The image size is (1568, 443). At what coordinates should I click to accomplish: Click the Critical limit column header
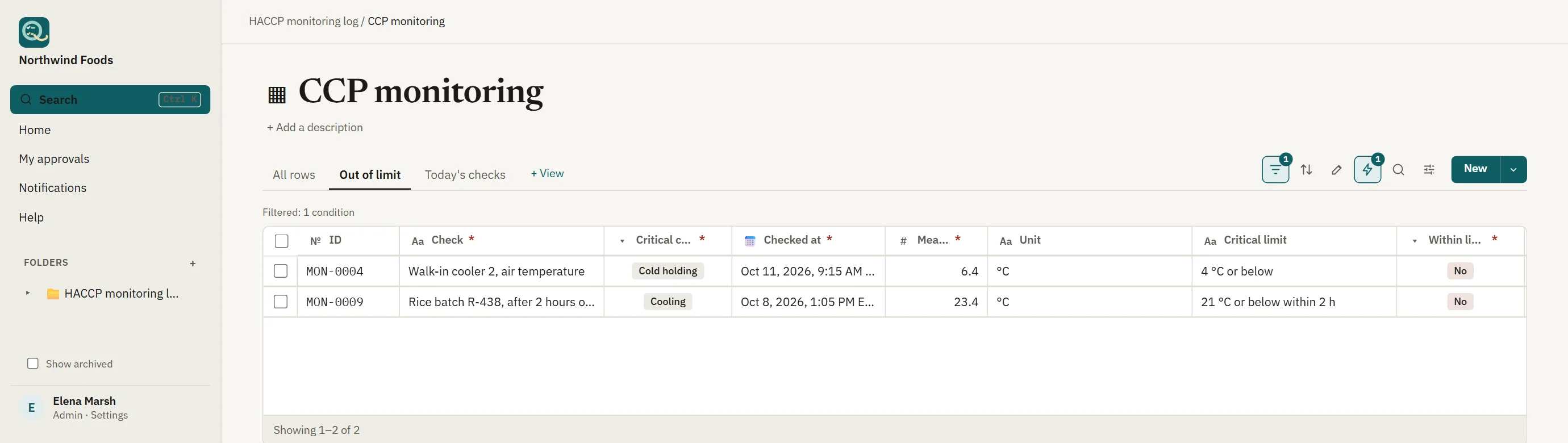pos(1294,240)
